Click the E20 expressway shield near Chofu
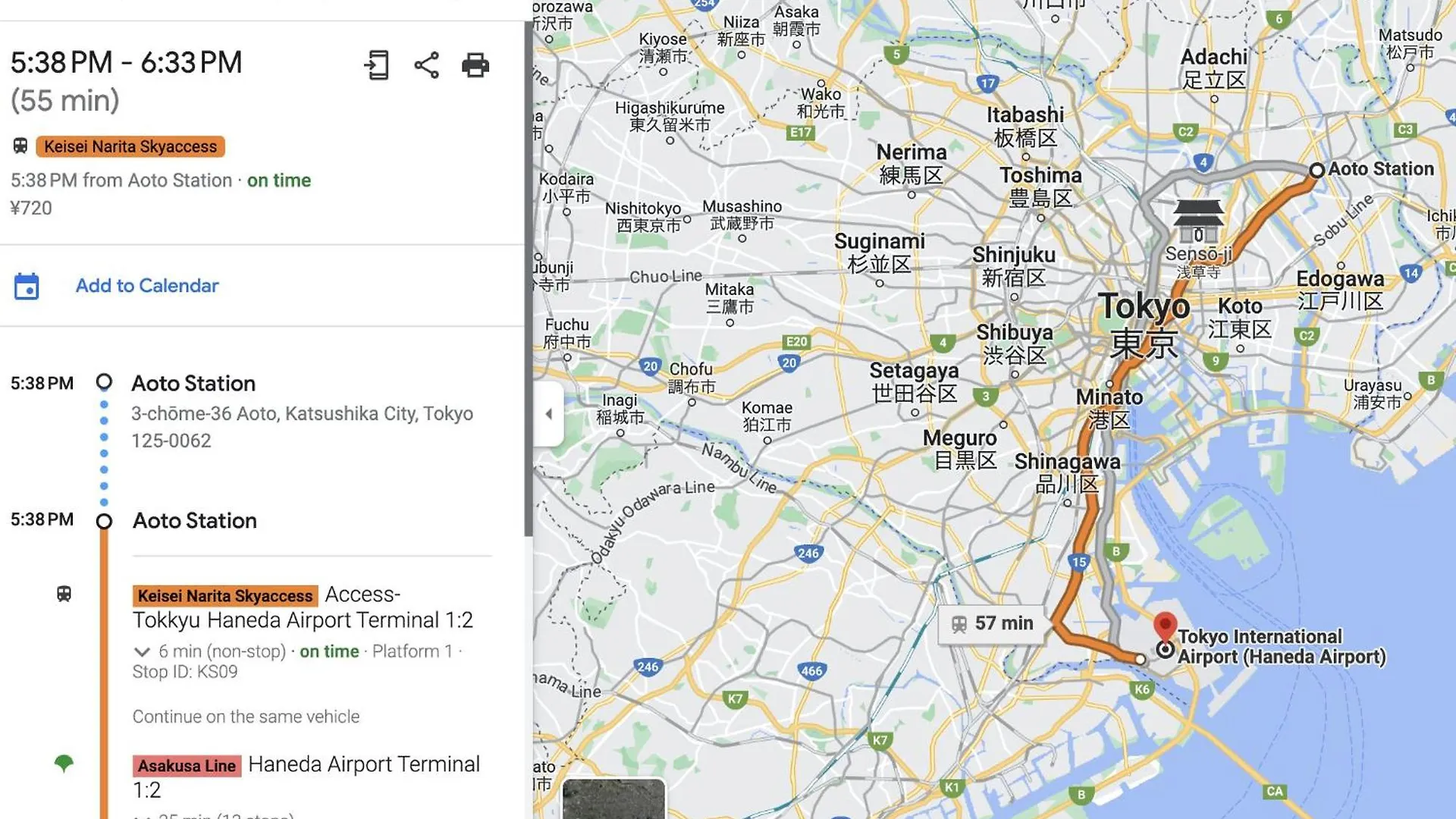 pos(796,342)
